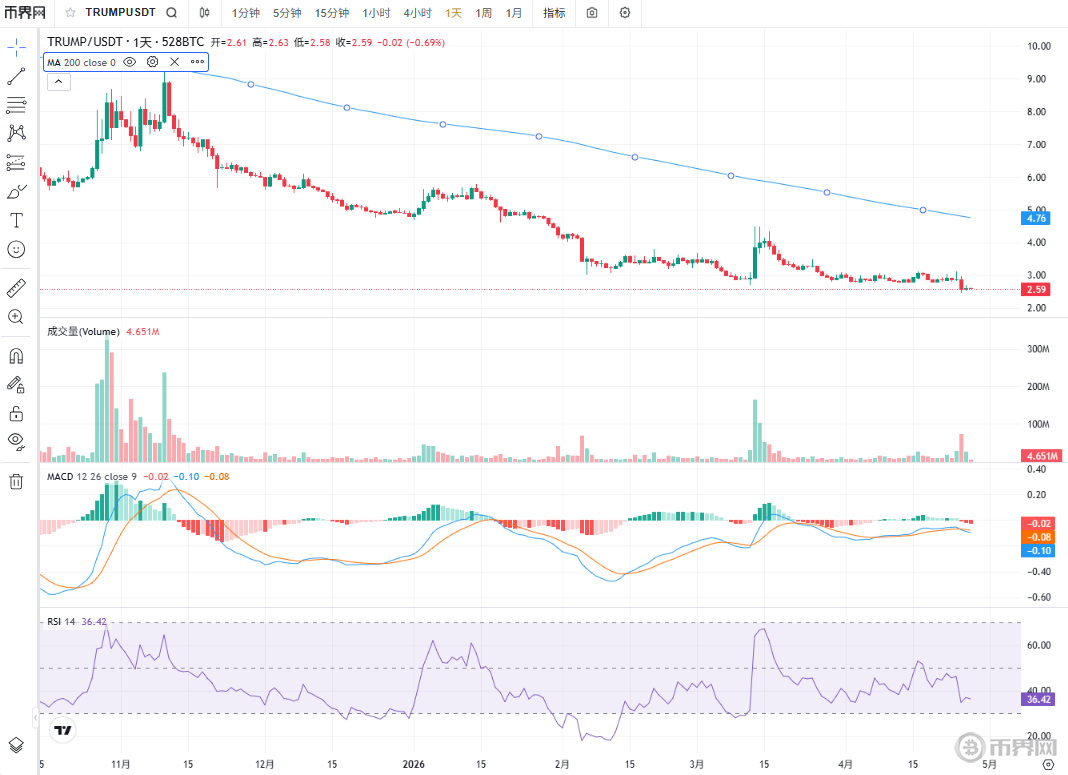Screen dimensions: 1068x775
Task: Switch to the 1分钟 timeframe
Action: click(246, 13)
